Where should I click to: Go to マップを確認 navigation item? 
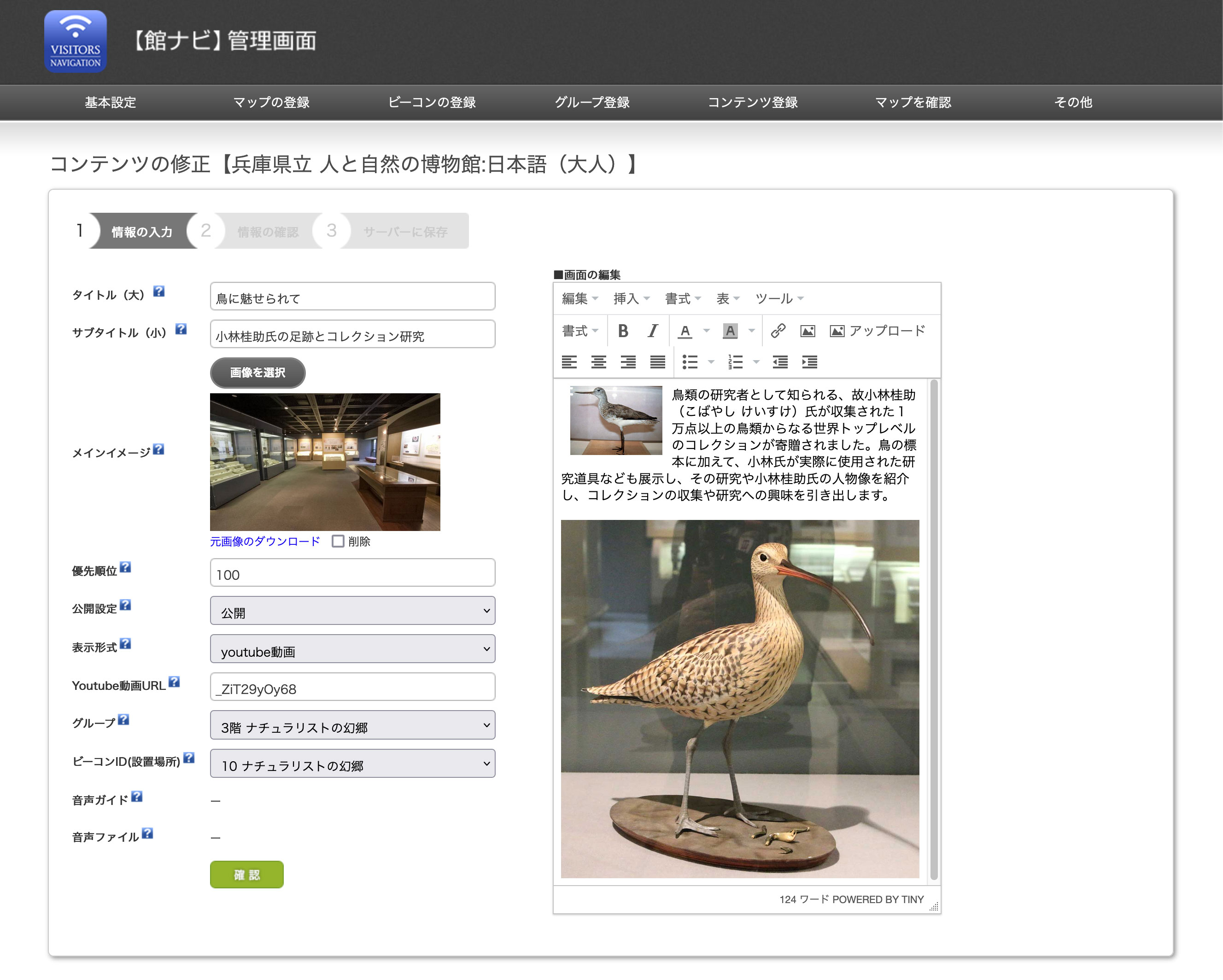click(x=913, y=102)
